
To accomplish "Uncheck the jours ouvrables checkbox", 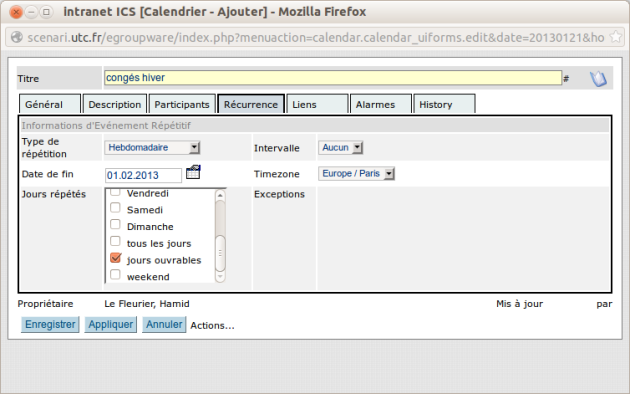I will pos(115,258).
